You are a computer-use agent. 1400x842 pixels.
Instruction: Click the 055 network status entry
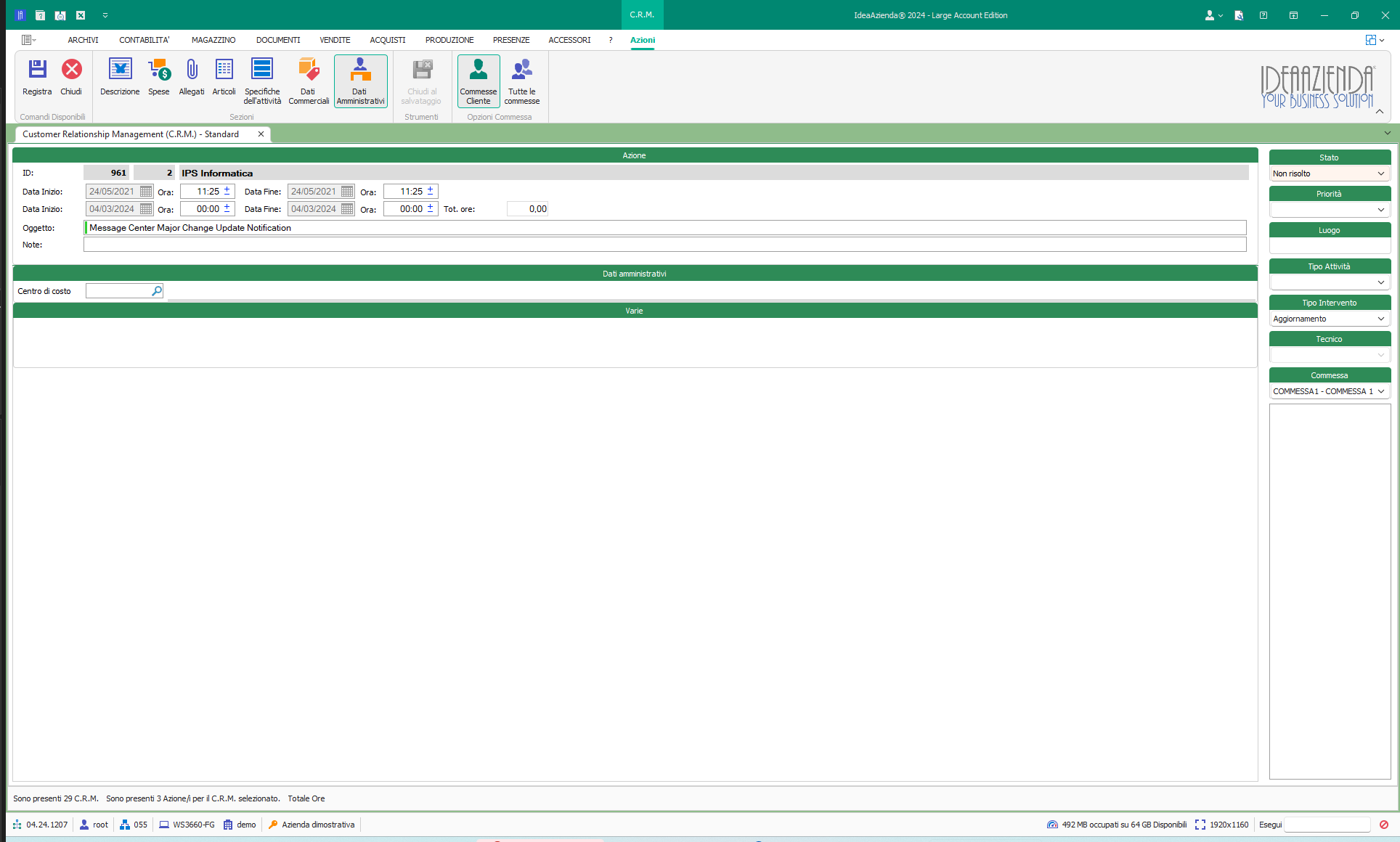point(134,825)
